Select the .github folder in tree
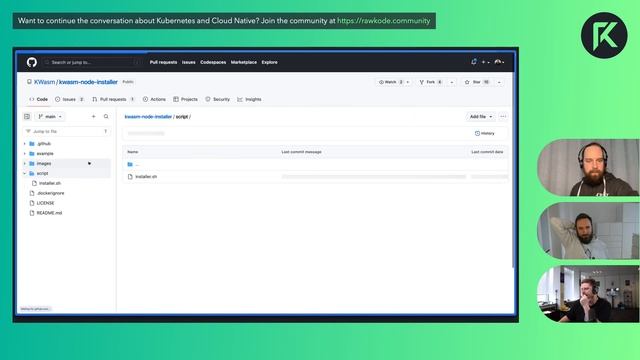The height and width of the screenshot is (360, 640). 43,144
